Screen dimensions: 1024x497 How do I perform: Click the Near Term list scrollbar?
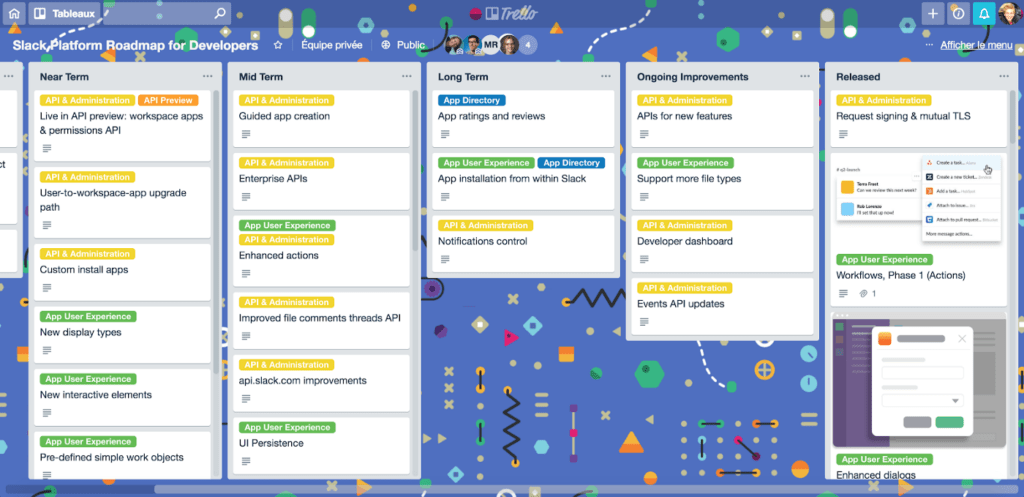point(216,232)
